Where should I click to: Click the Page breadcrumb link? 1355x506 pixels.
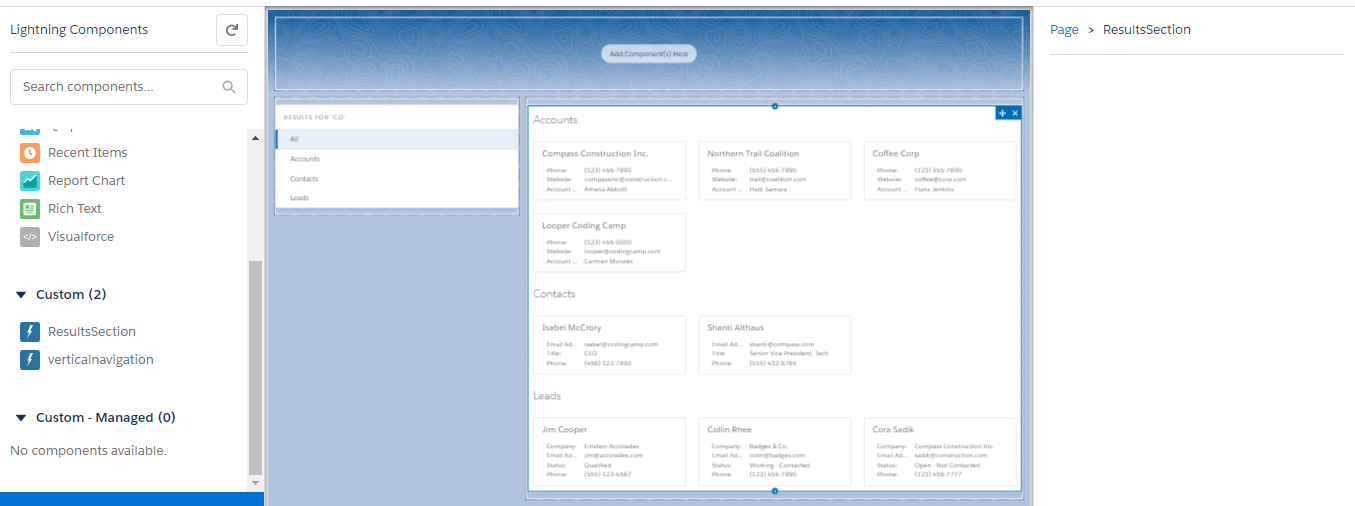tap(1064, 30)
